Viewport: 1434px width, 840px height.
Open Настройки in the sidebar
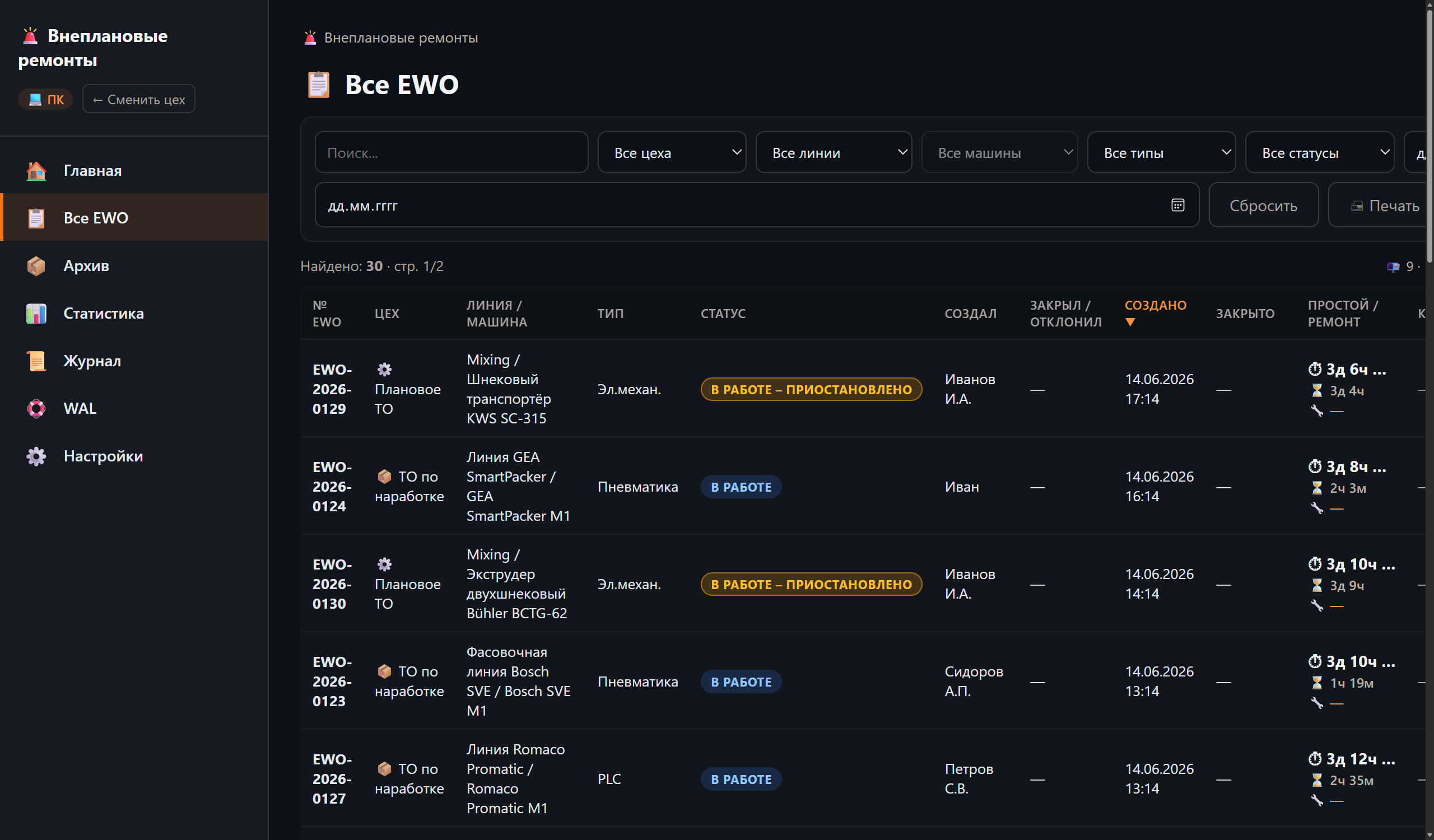tap(134, 456)
